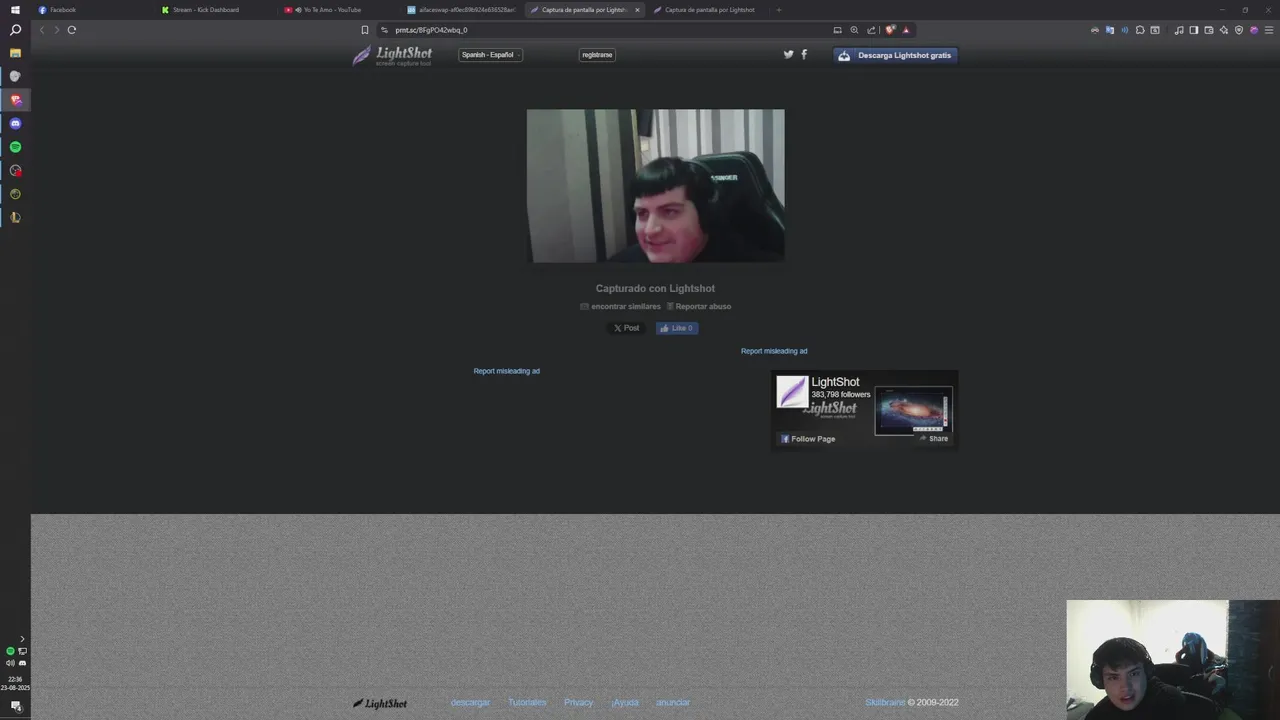Open the VPN shield icon
Screen dimensions: 1280x720
point(1239,30)
